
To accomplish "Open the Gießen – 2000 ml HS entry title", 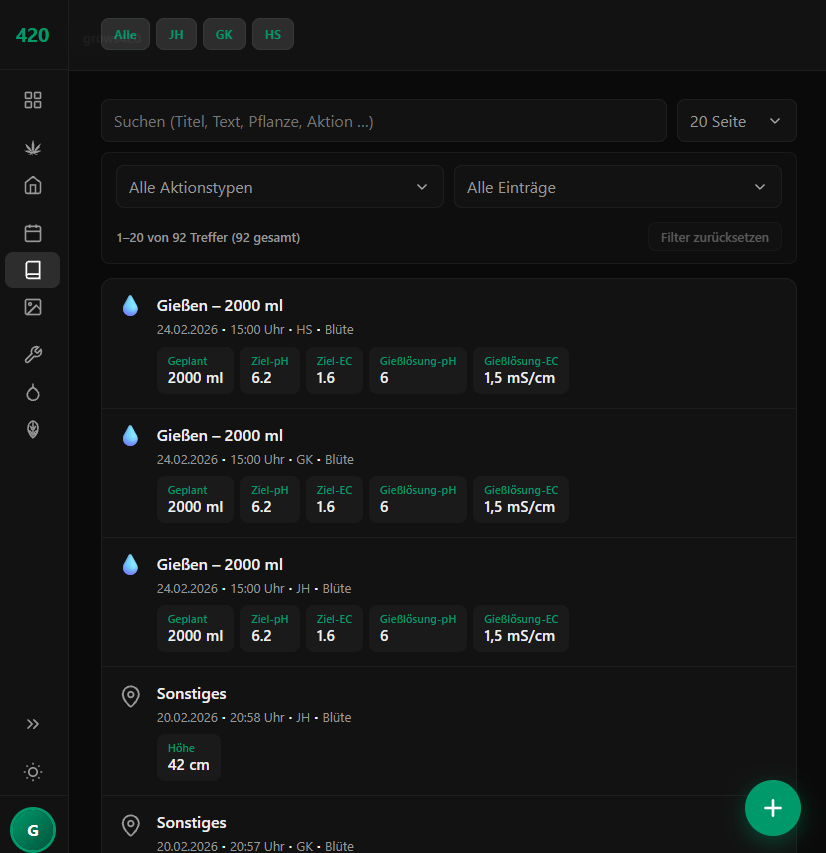I will pyautogui.click(x=220, y=306).
